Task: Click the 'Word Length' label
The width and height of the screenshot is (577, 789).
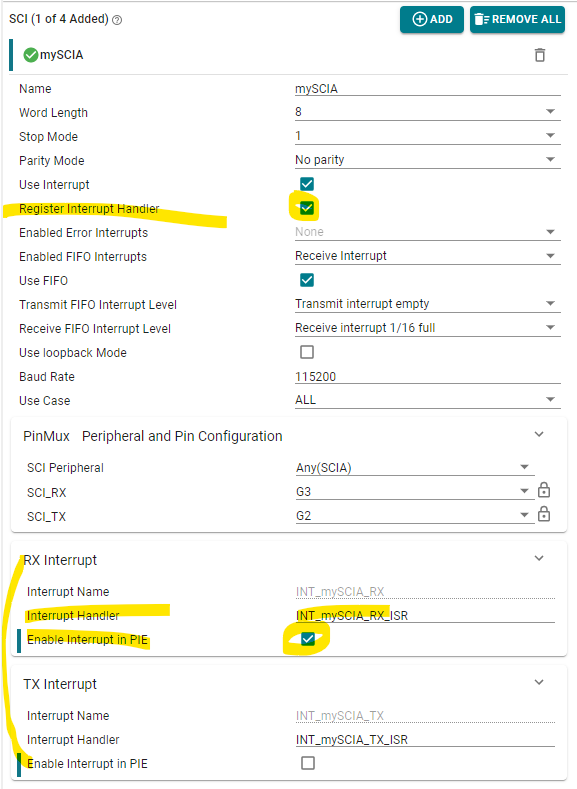Action: tap(53, 113)
